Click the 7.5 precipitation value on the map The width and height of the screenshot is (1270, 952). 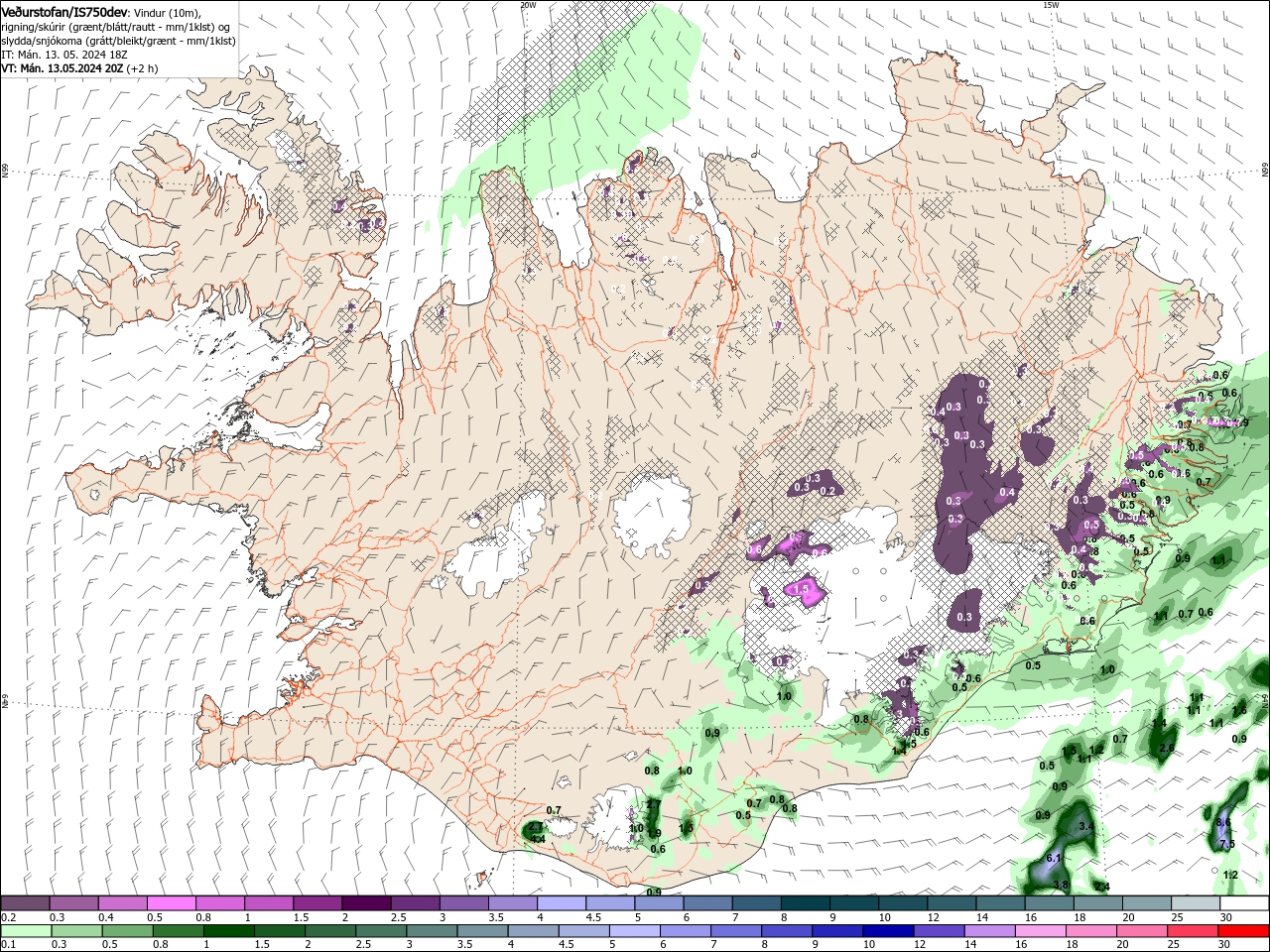pyautogui.click(x=1225, y=844)
